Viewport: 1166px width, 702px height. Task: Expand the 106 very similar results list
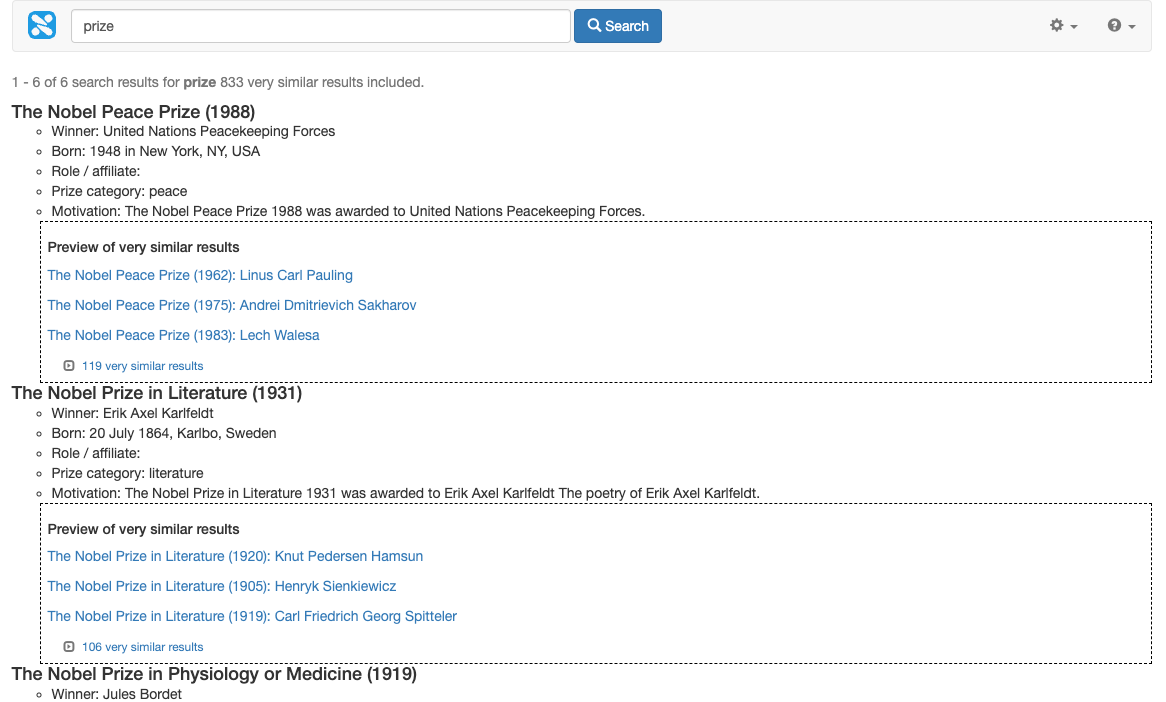coord(142,646)
